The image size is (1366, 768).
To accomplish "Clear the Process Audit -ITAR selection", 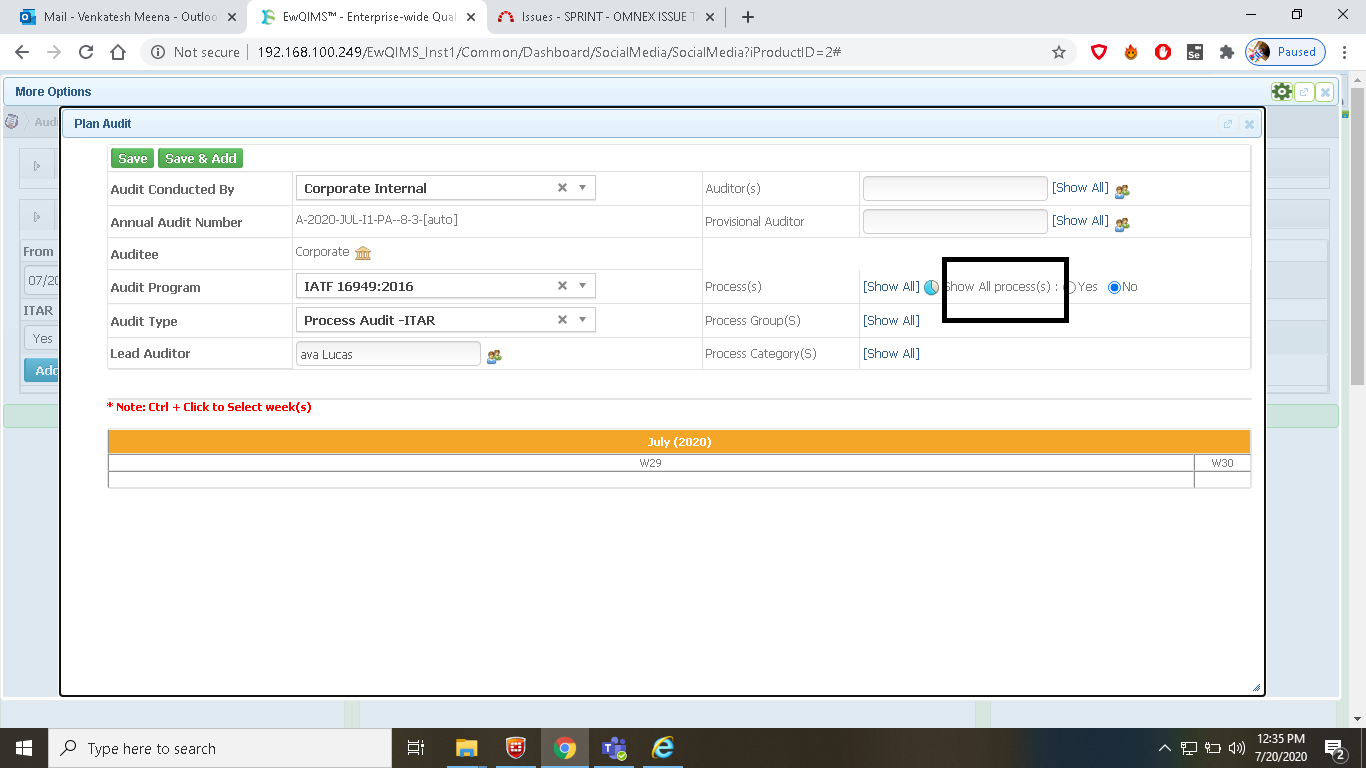I will click(x=562, y=320).
